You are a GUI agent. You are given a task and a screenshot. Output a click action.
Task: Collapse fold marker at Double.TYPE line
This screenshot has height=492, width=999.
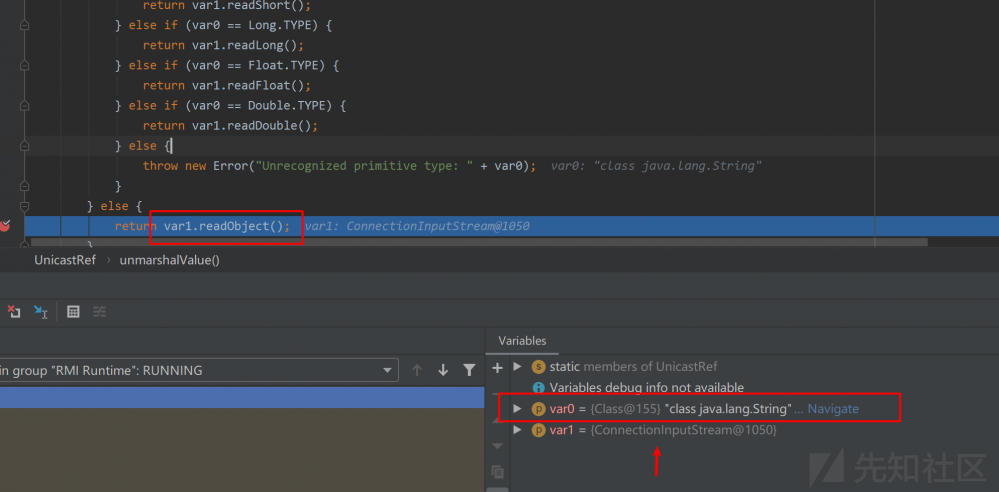[x=24, y=106]
